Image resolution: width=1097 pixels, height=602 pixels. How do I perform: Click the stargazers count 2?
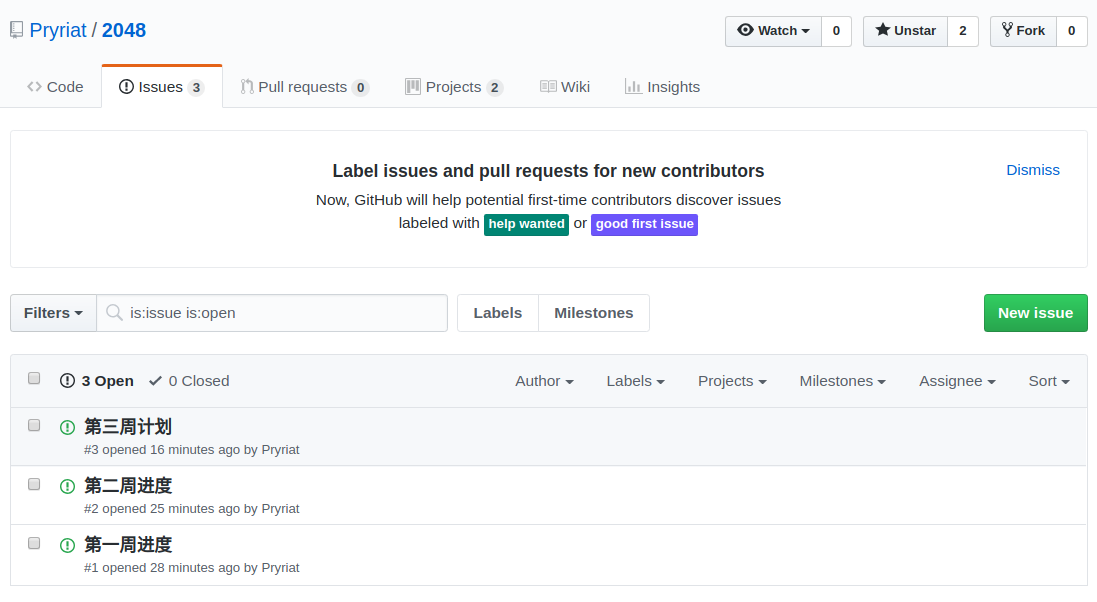(963, 31)
